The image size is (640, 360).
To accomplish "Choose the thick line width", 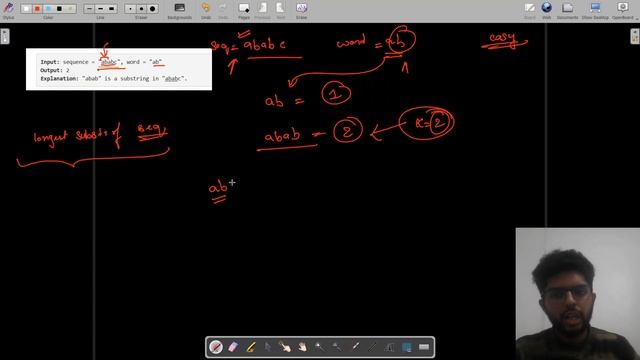I will [111, 9].
